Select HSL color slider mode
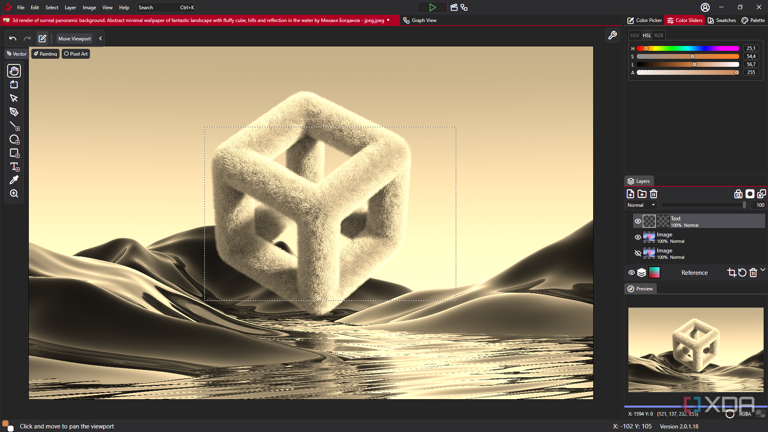This screenshot has width=768, height=432. pyautogui.click(x=647, y=35)
